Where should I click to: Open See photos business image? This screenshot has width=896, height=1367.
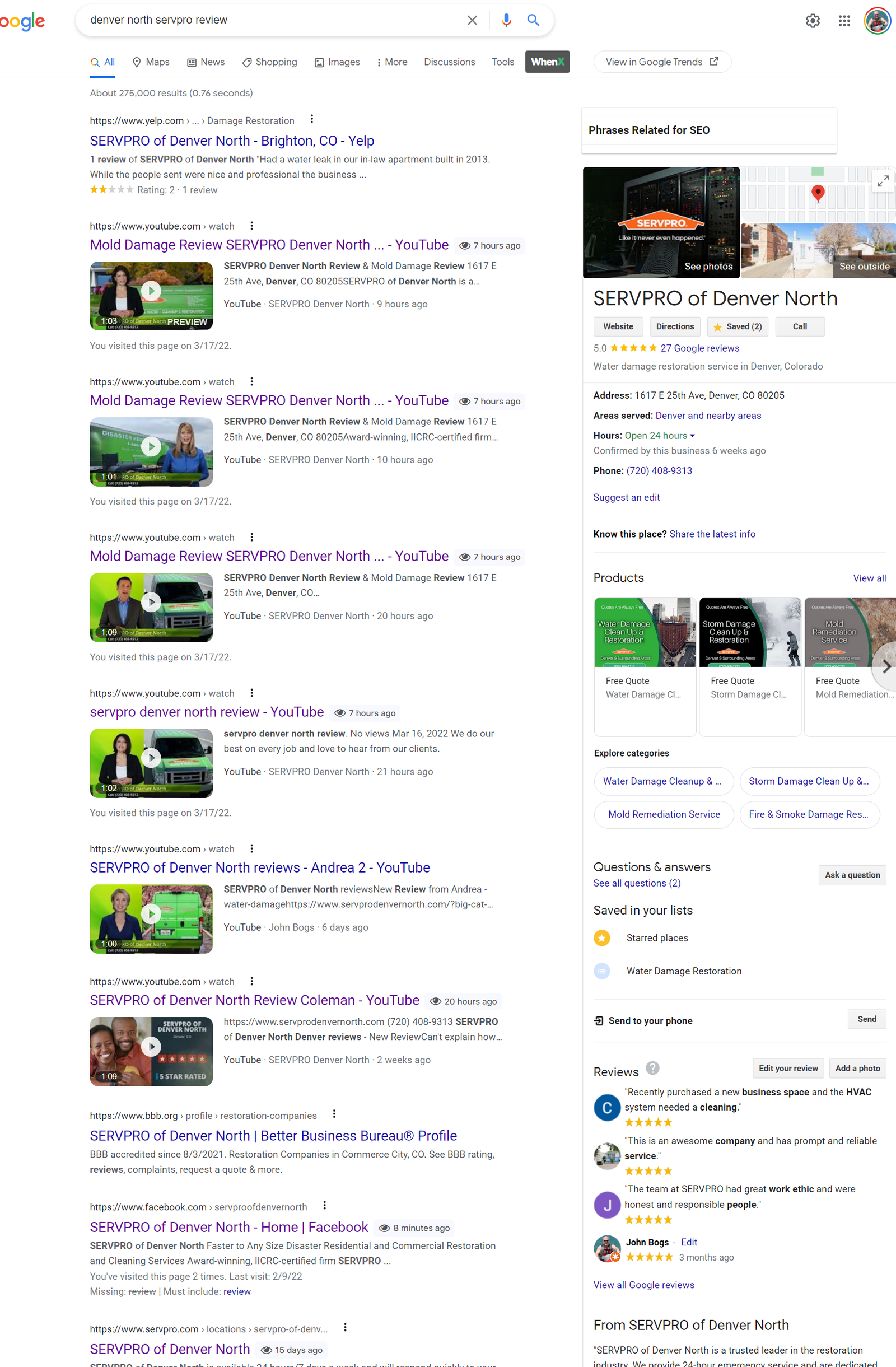pos(661,223)
